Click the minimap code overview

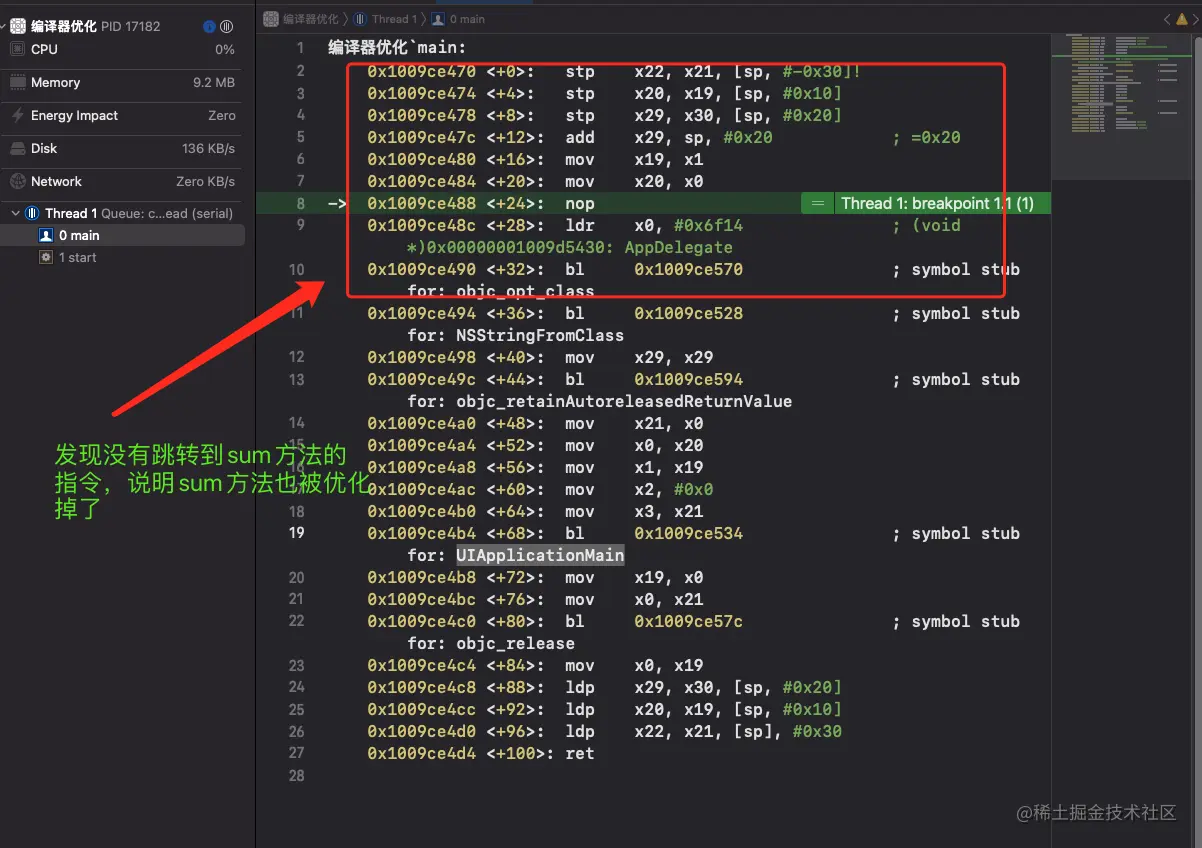[1121, 105]
